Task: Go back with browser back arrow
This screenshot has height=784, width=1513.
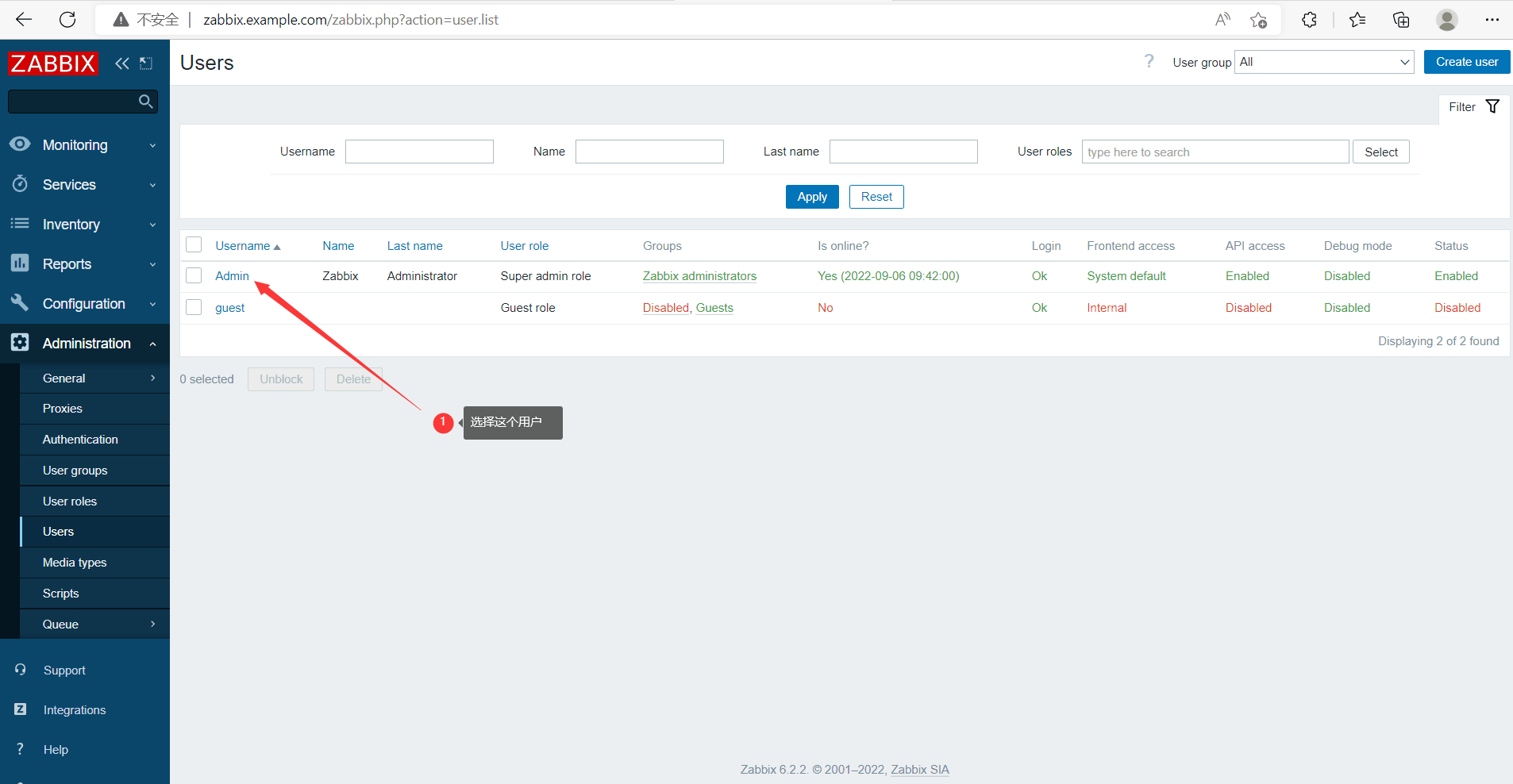Action: (24, 20)
